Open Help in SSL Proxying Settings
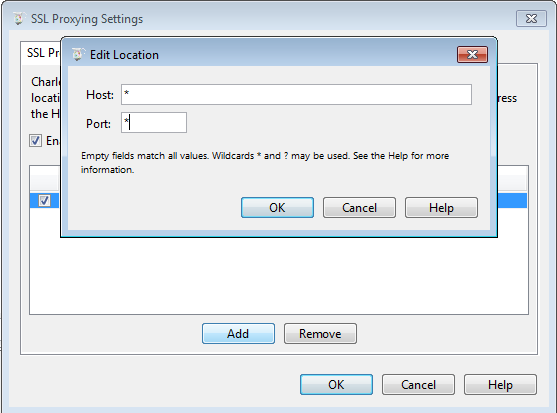The image size is (557, 413). click(x=500, y=384)
